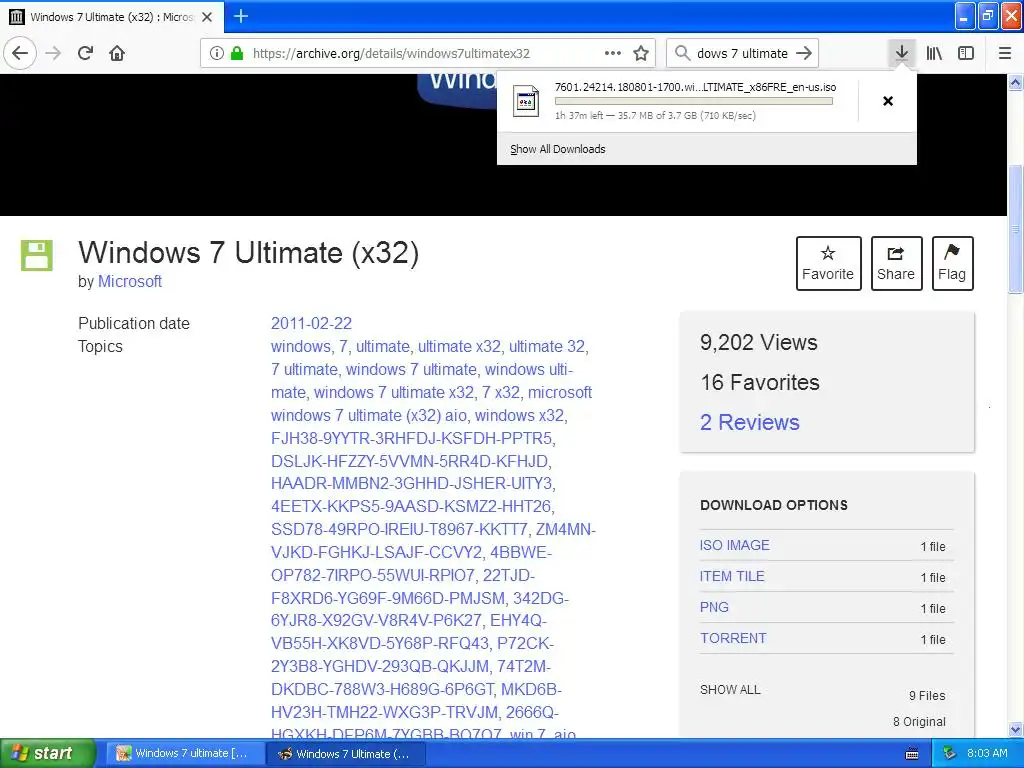
Task: Click the download progress bar
Action: [x=694, y=101]
